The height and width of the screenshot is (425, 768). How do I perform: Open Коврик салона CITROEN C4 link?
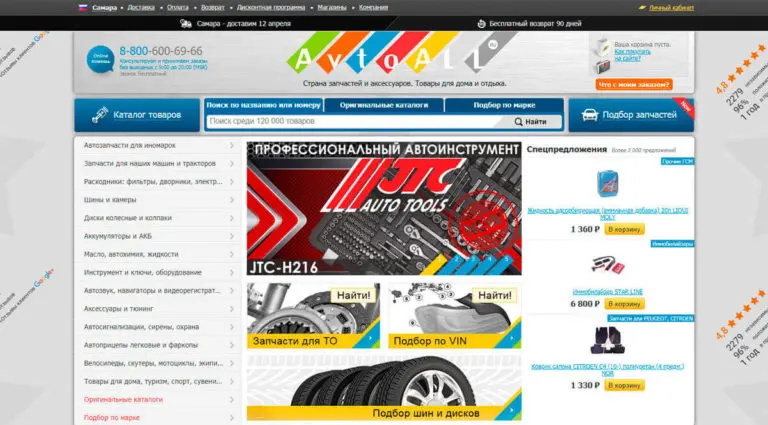pyautogui.click(x=607, y=370)
